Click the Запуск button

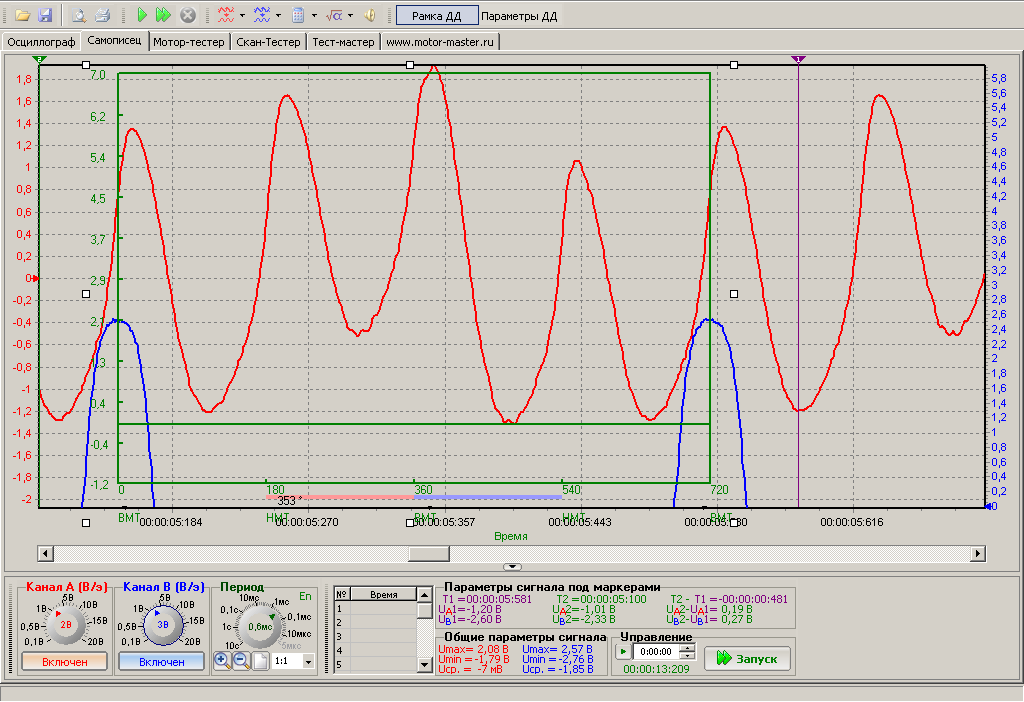click(747, 658)
